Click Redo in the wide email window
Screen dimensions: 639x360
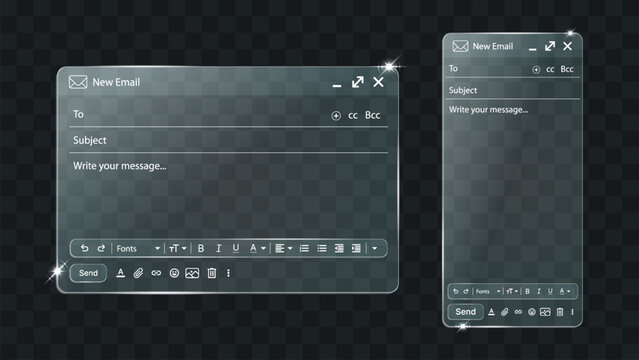[101, 248]
